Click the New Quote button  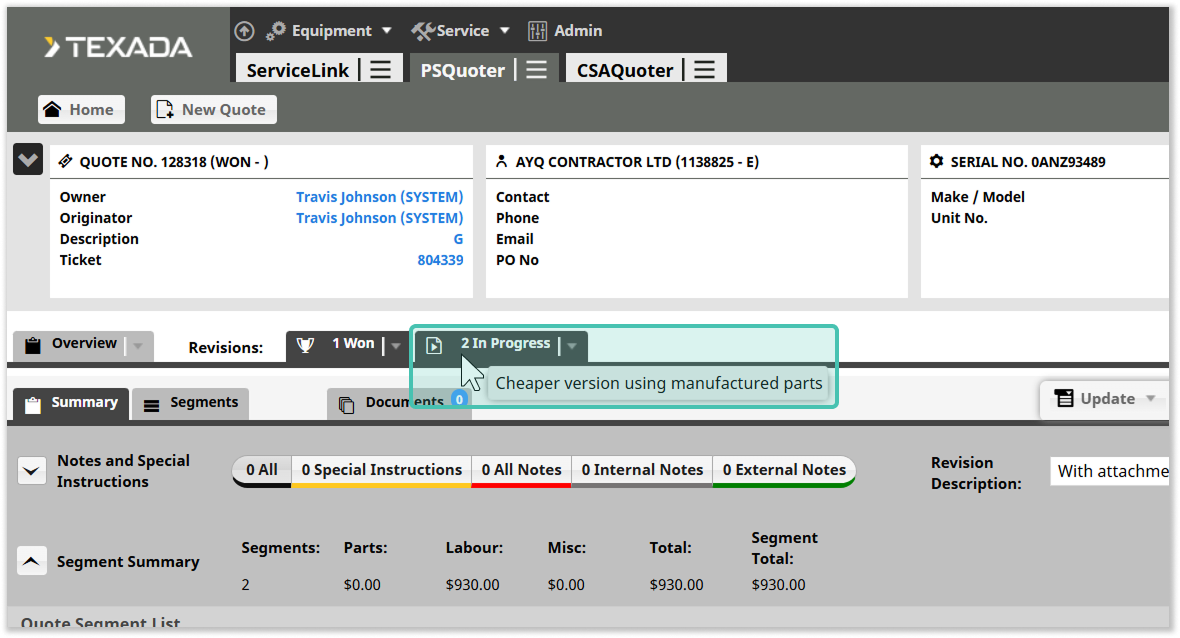(213, 110)
